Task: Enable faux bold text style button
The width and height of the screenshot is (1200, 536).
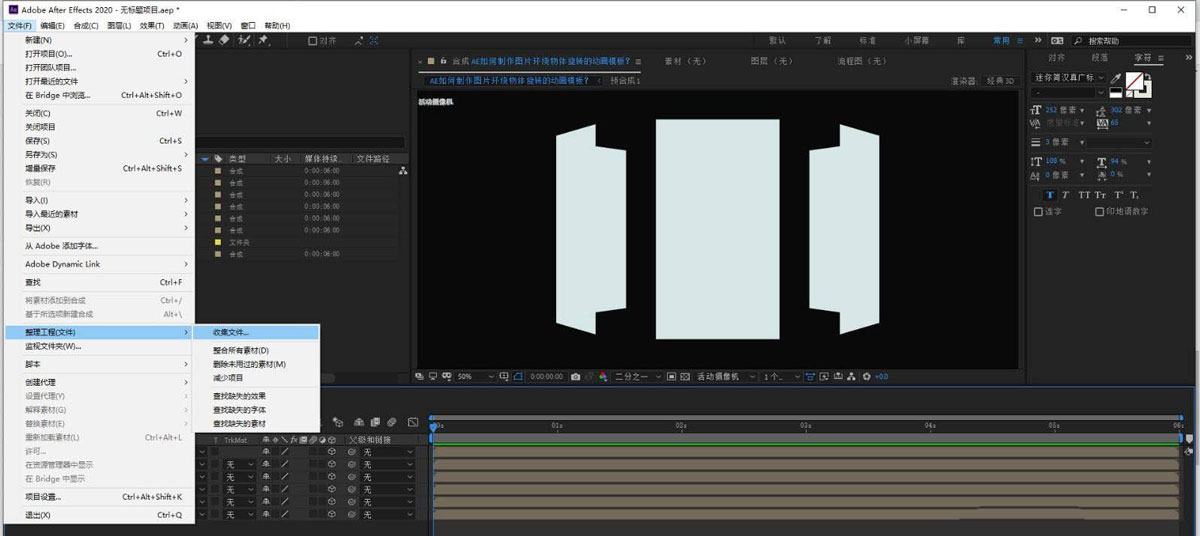Action: click(x=1049, y=195)
